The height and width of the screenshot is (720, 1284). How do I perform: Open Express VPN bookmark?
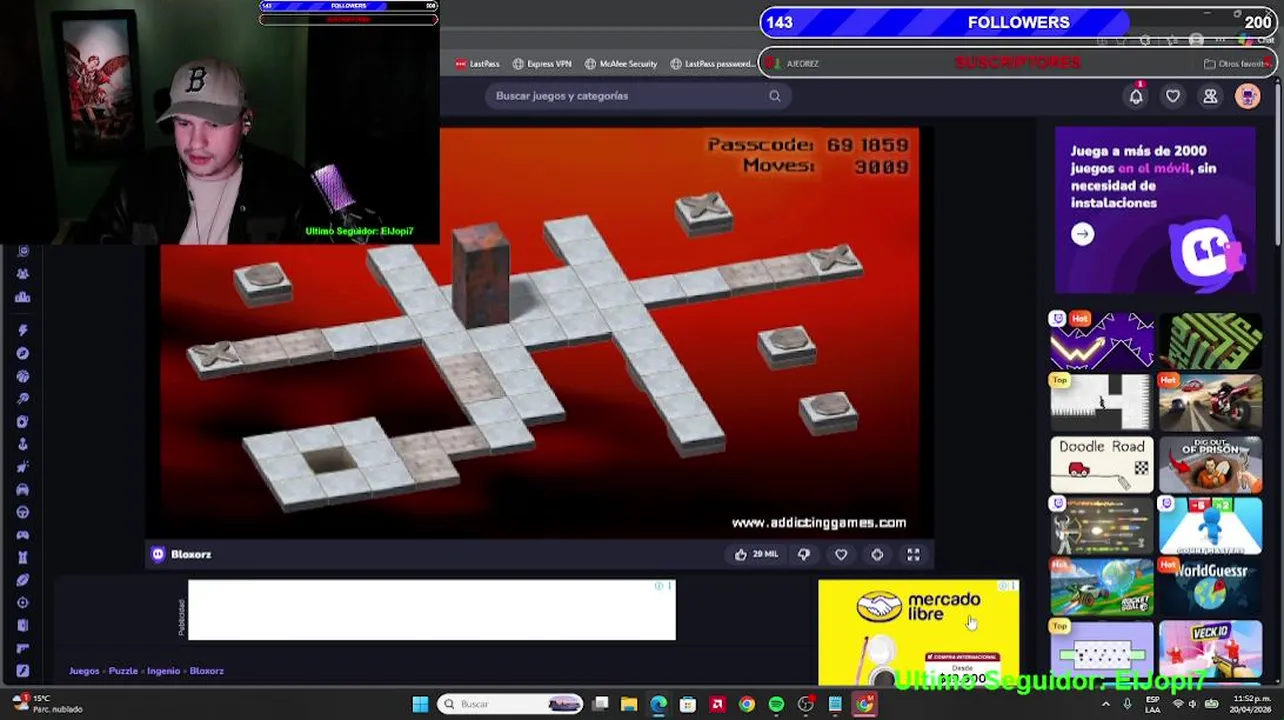tap(542, 63)
